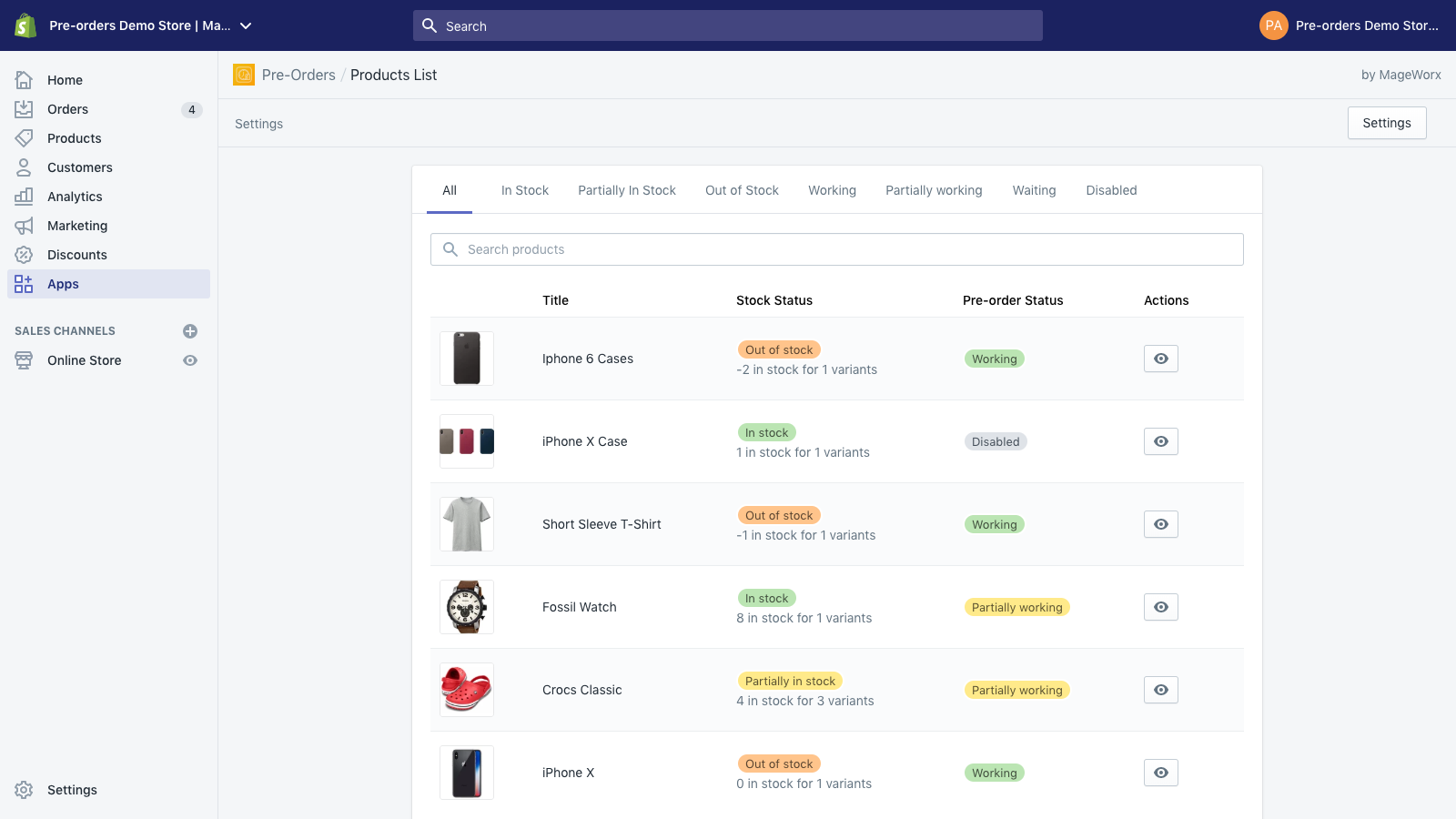Click the Short Sleeve T-Shirt title

[602, 524]
